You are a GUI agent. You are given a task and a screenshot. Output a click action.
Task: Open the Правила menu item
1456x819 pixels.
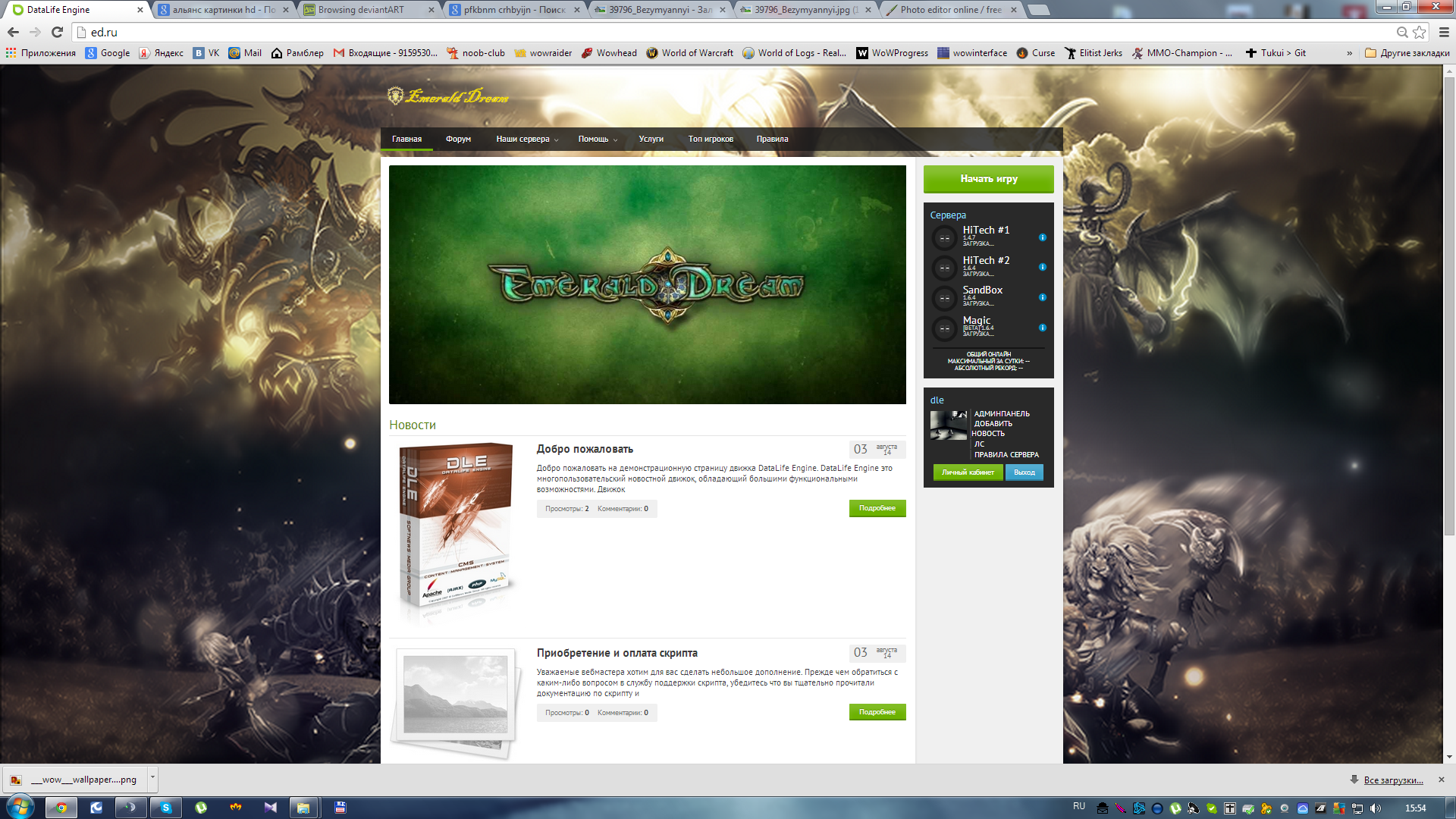[x=772, y=139]
